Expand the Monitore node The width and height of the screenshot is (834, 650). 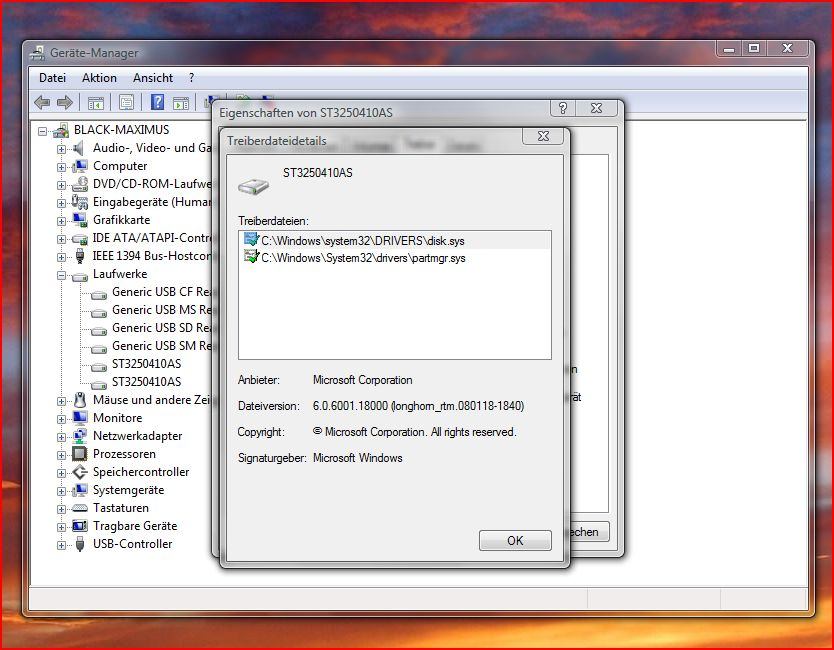(x=62, y=419)
